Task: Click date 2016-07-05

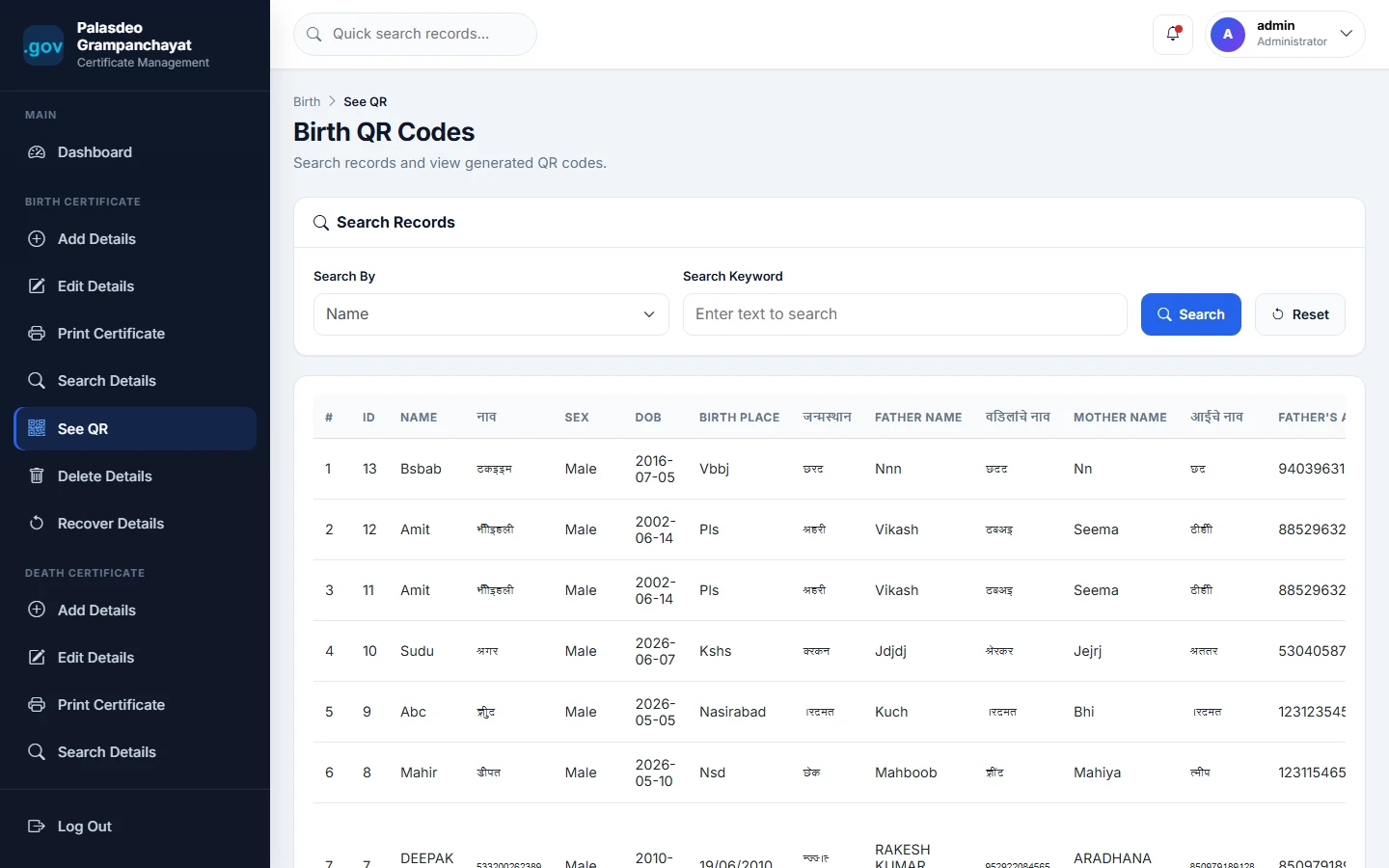Action: point(655,469)
